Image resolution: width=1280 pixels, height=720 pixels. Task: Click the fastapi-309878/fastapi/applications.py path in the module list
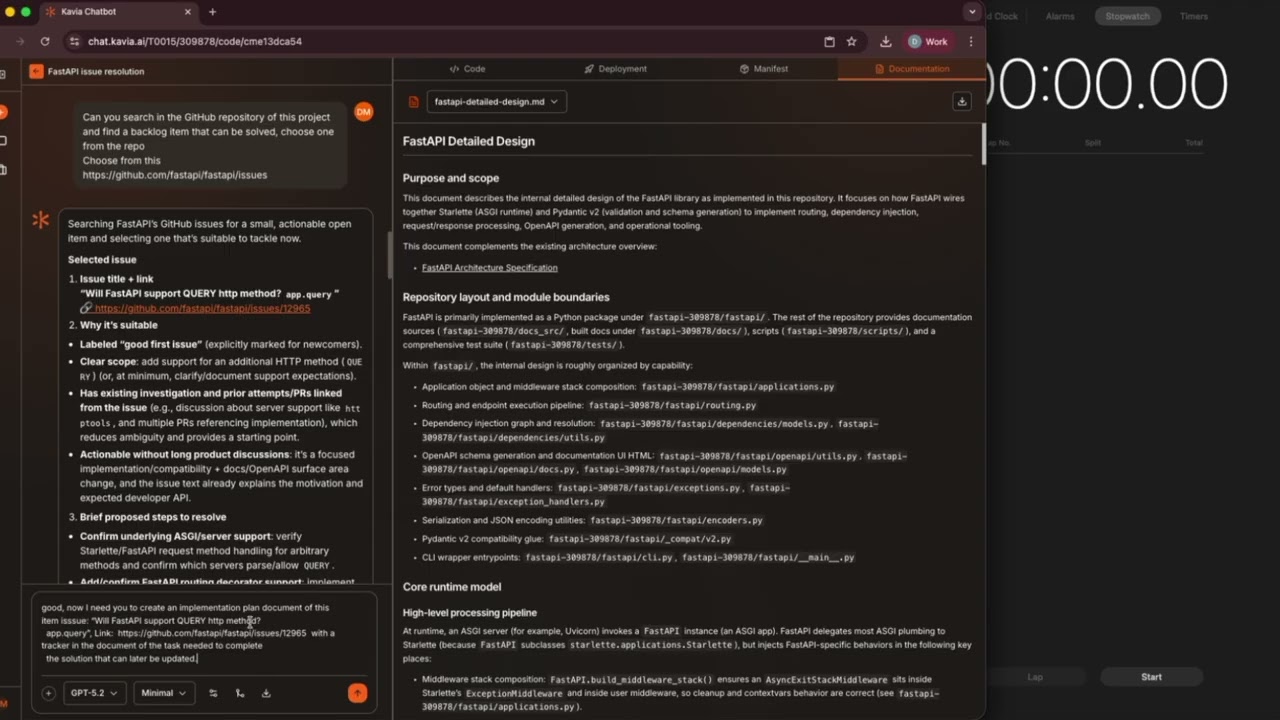(738, 387)
